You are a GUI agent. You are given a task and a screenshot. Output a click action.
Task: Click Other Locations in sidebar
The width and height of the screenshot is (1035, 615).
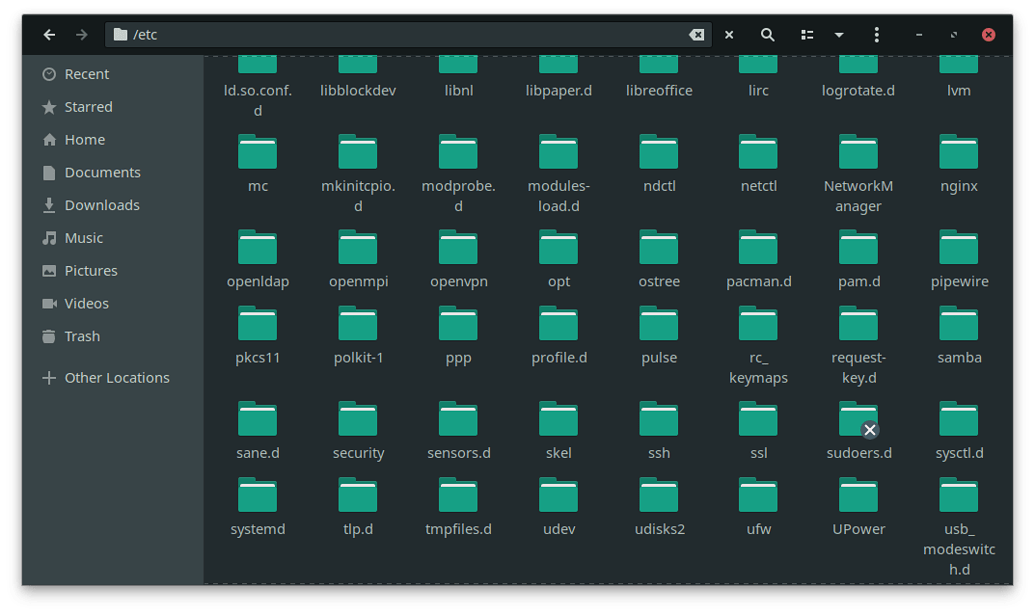point(116,378)
